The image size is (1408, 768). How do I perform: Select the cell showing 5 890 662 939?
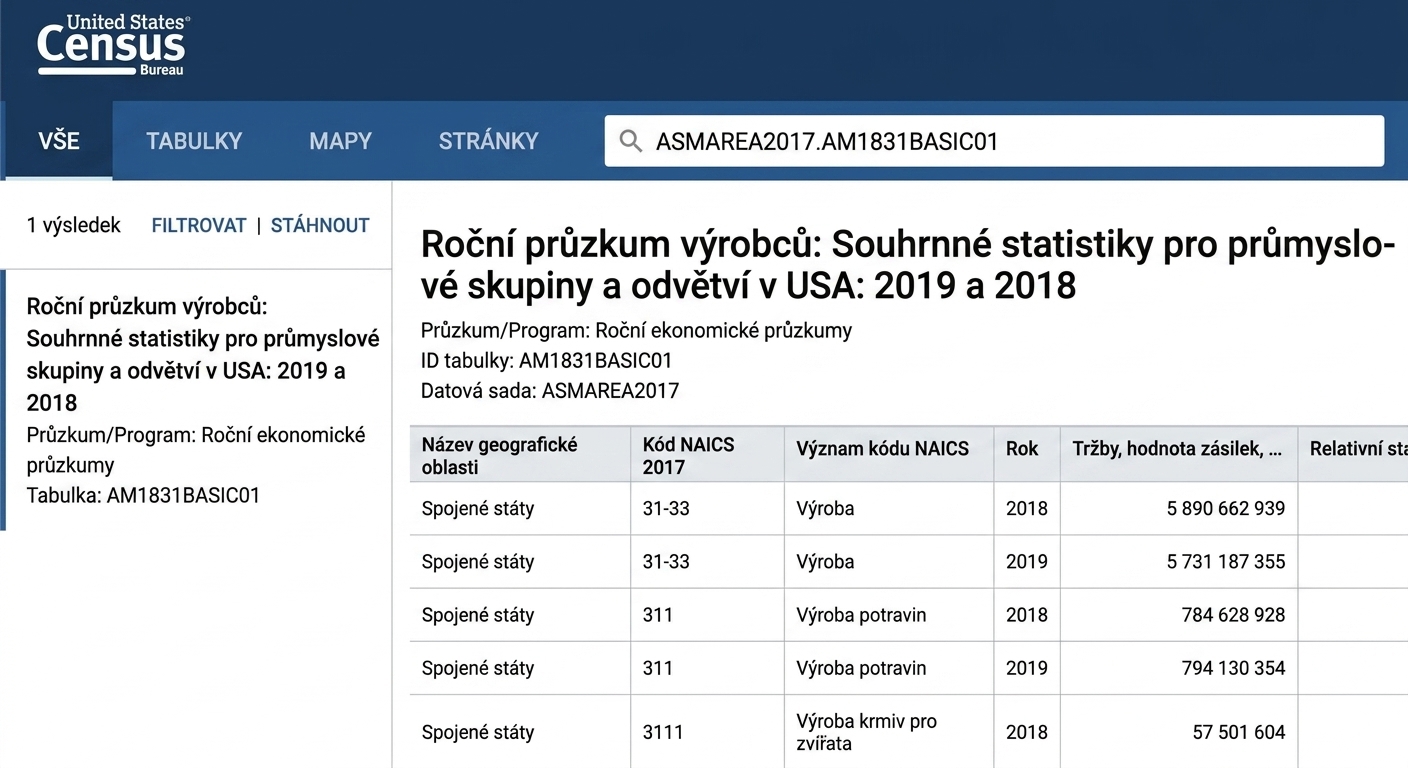(1179, 509)
